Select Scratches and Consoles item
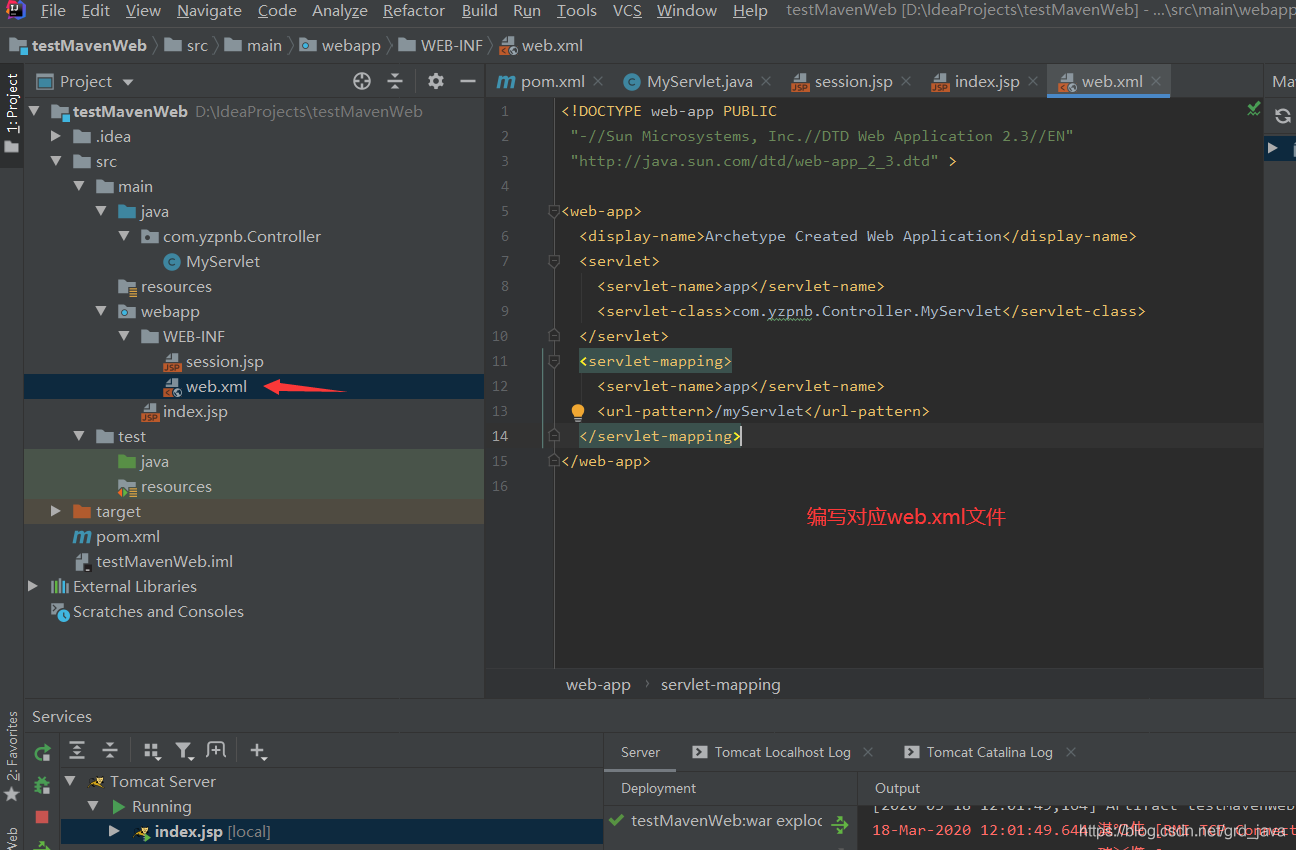1296x850 pixels. click(x=158, y=611)
